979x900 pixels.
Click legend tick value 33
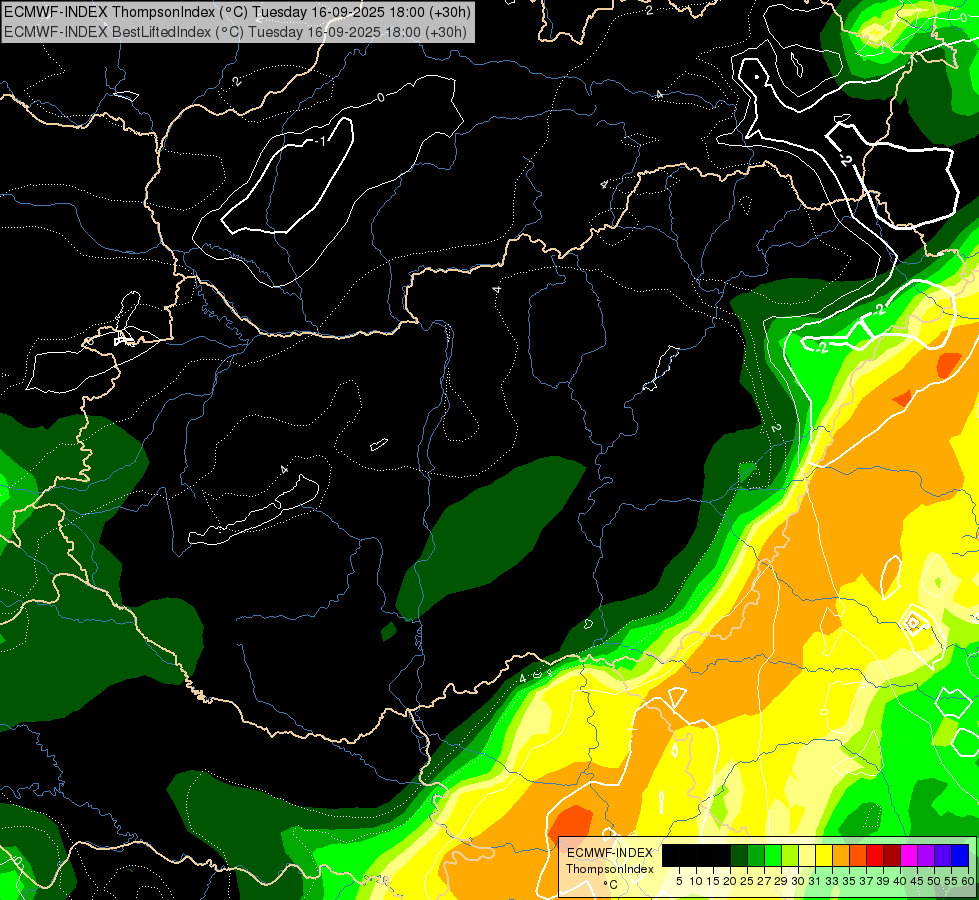tap(832, 881)
